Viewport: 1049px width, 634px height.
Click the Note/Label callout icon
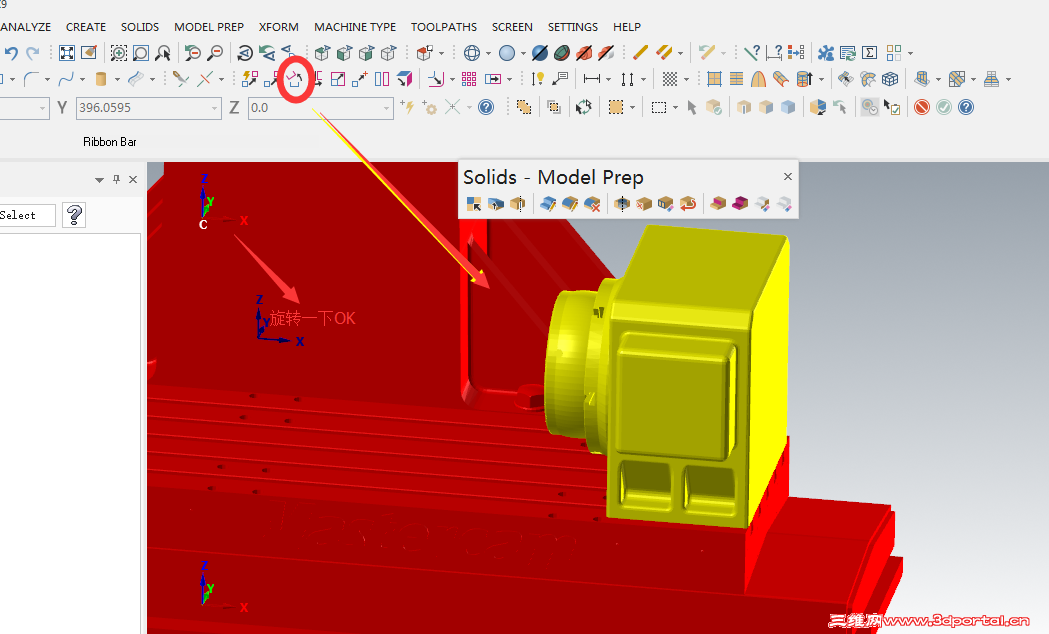(x=560, y=79)
